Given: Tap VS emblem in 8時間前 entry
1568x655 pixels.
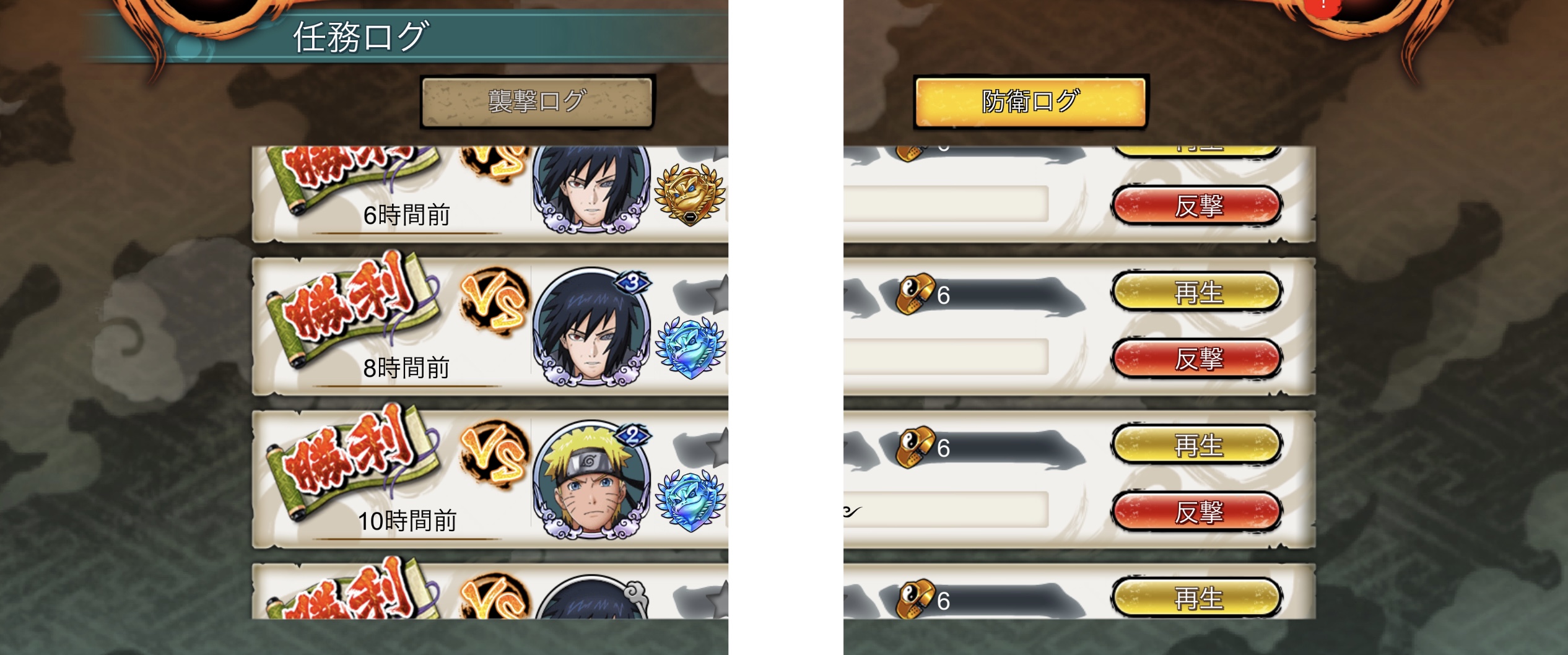Looking at the screenshot, I should [x=494, y=301].
